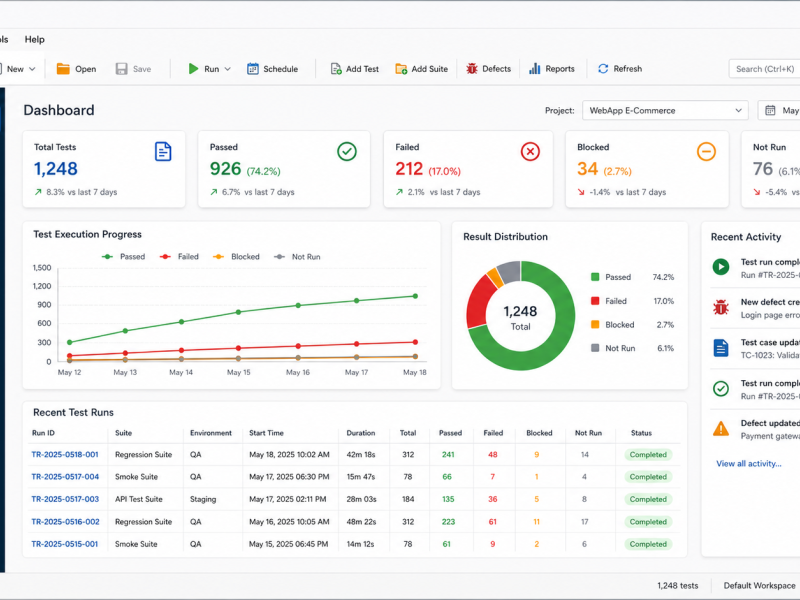Image resolution: width=800 pixels, height=600 pixels.
Task: Open test run TR-2025-0518-001
Action: coord(65,455)
